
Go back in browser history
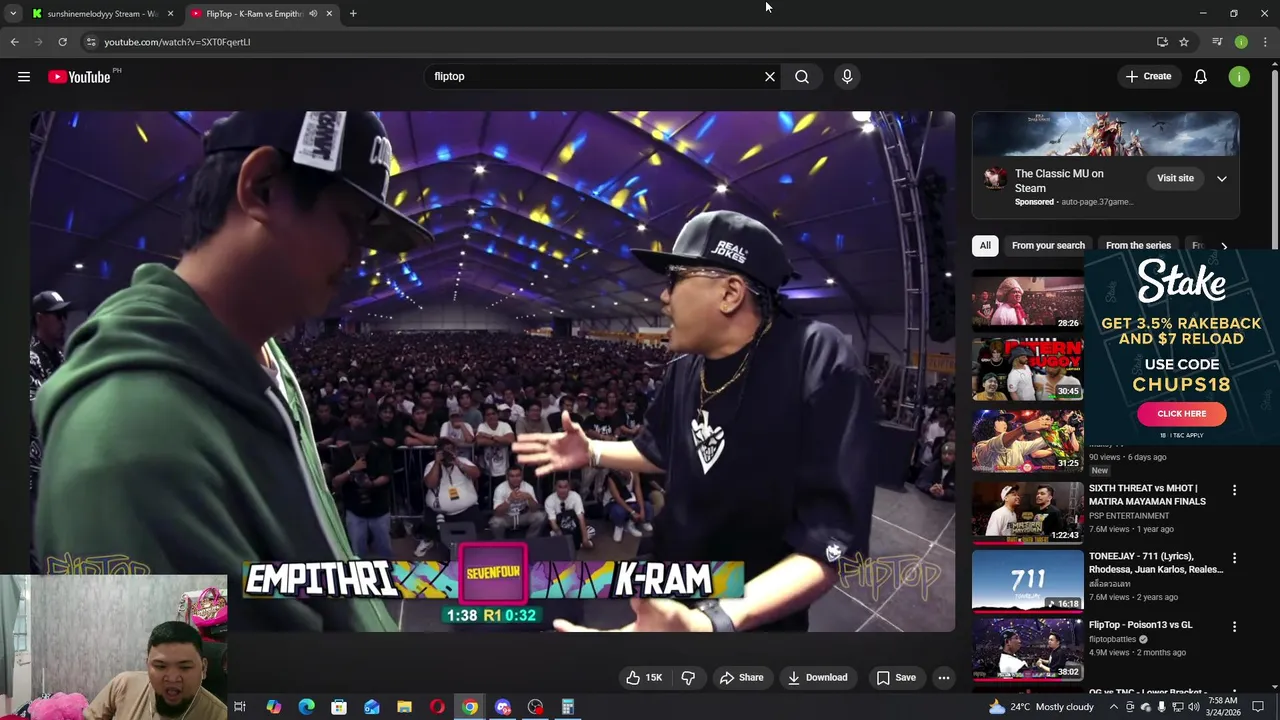click(x=14, y=42)
